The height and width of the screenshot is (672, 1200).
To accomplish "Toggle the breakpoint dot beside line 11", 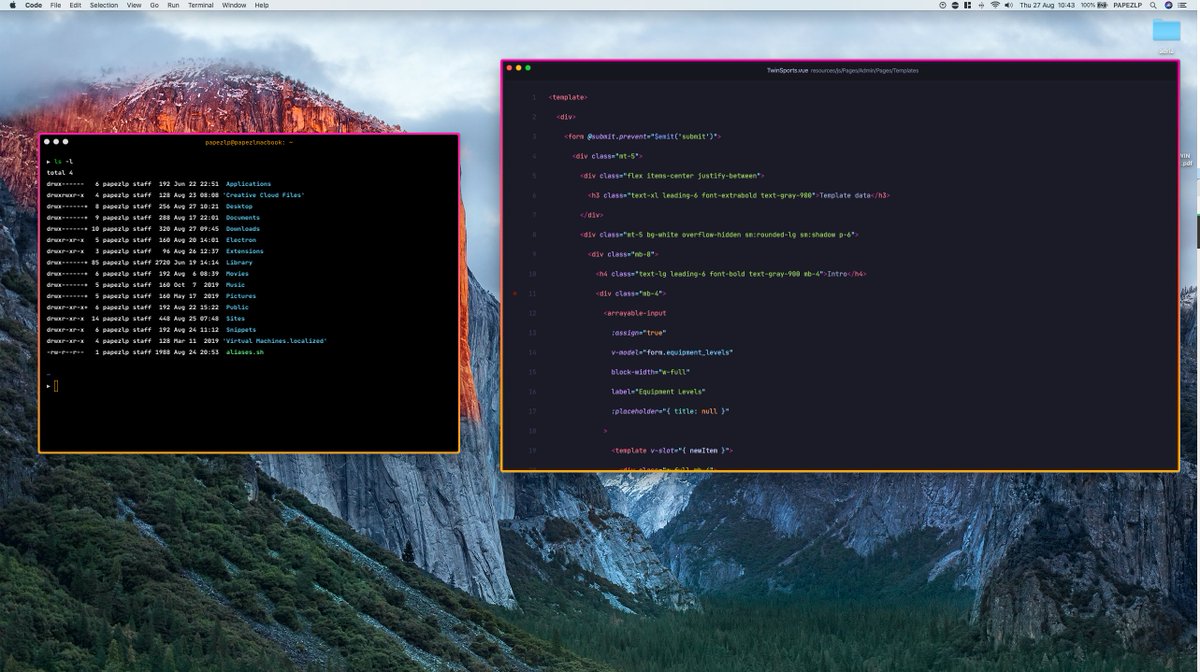I will click(514, 294).
